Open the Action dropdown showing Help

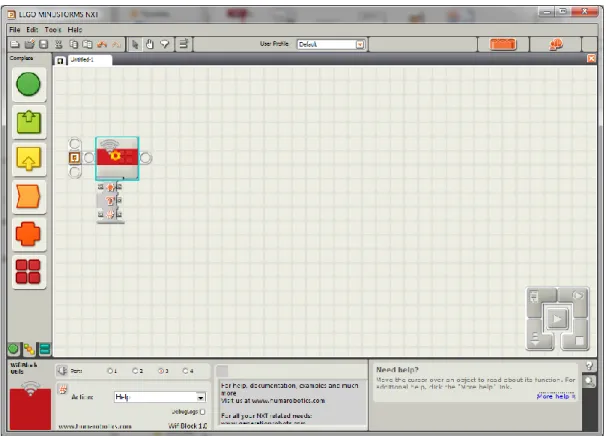pyautogui.click(x=160, y=397)
